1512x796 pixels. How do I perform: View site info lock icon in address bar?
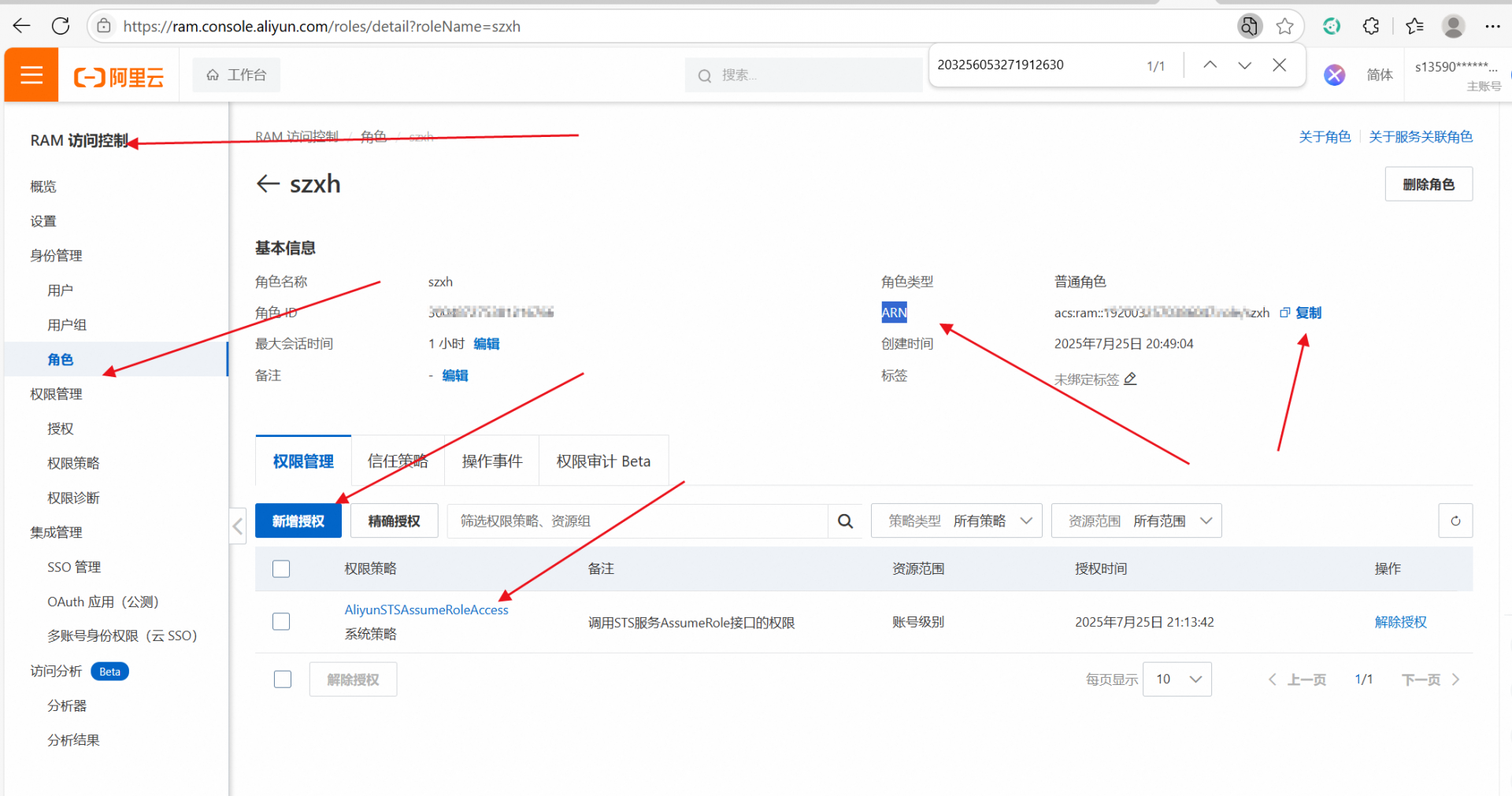coord(104,26)
